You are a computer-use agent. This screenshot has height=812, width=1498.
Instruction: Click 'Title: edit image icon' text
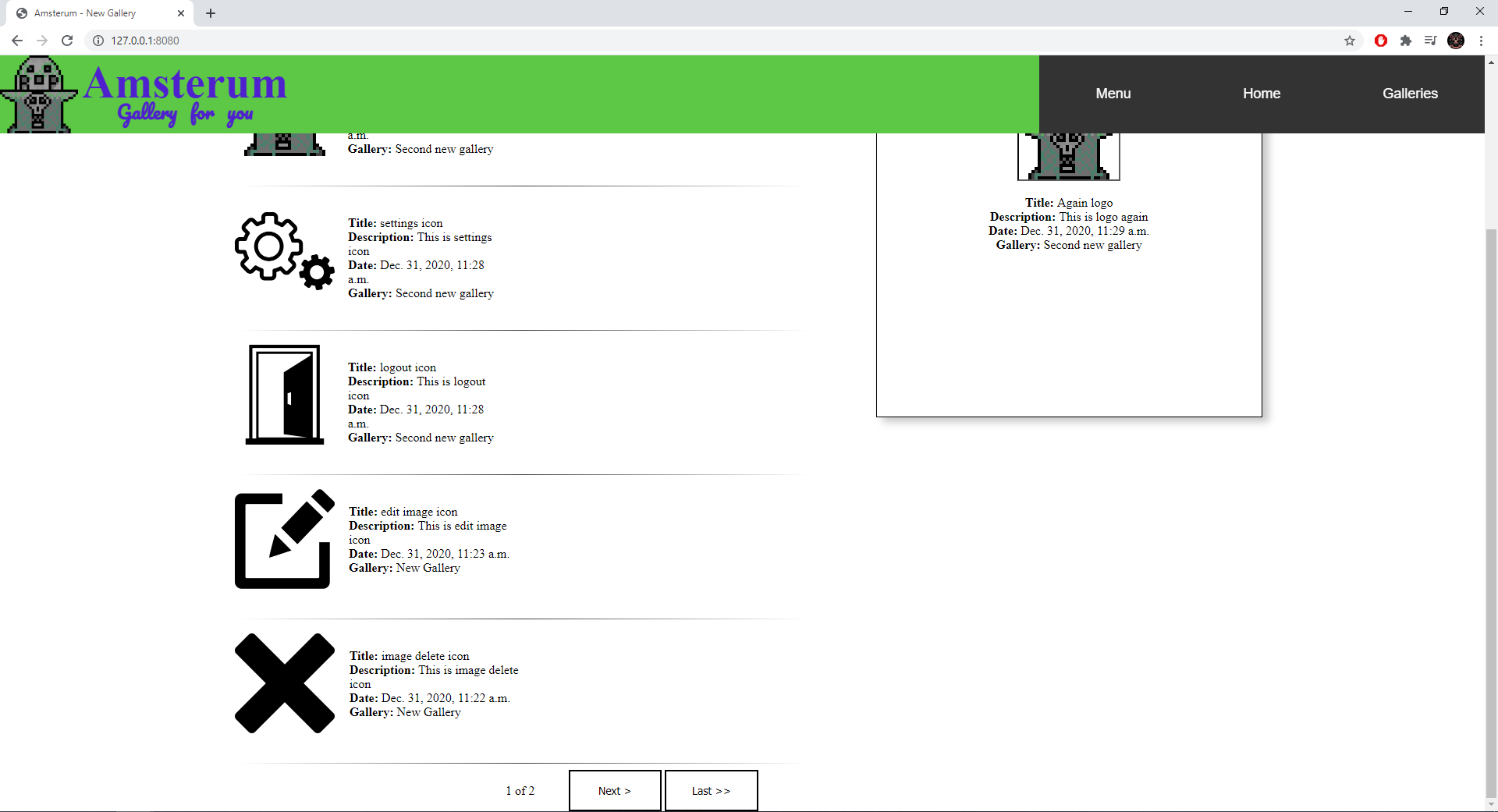click(x=403, y=512)
